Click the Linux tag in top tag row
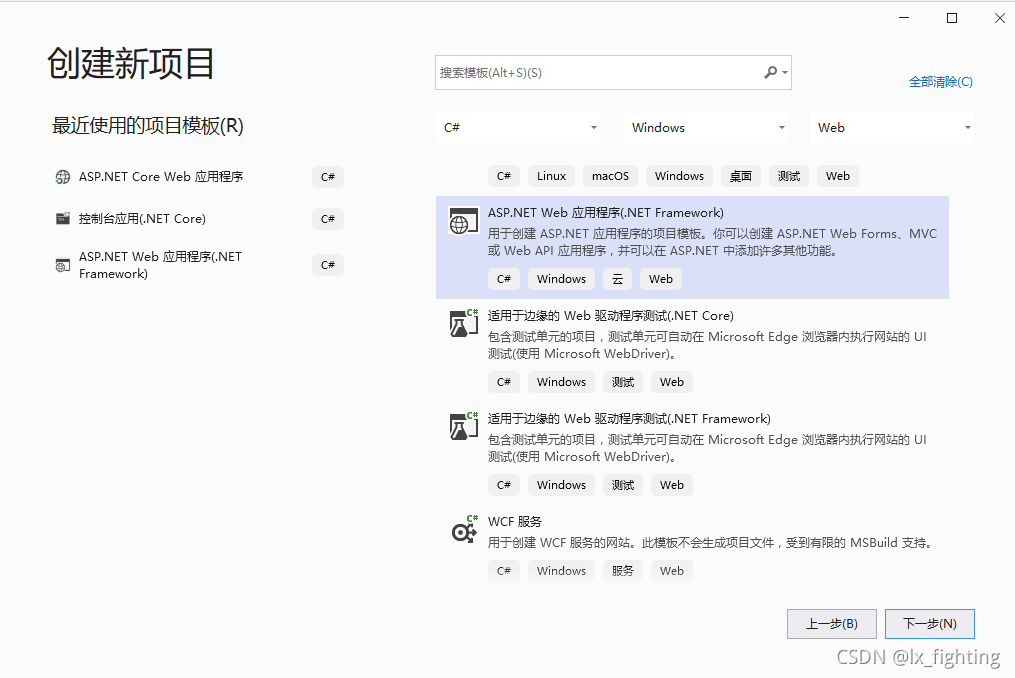This screenshot has width=1015, height=678. [552, 176]
